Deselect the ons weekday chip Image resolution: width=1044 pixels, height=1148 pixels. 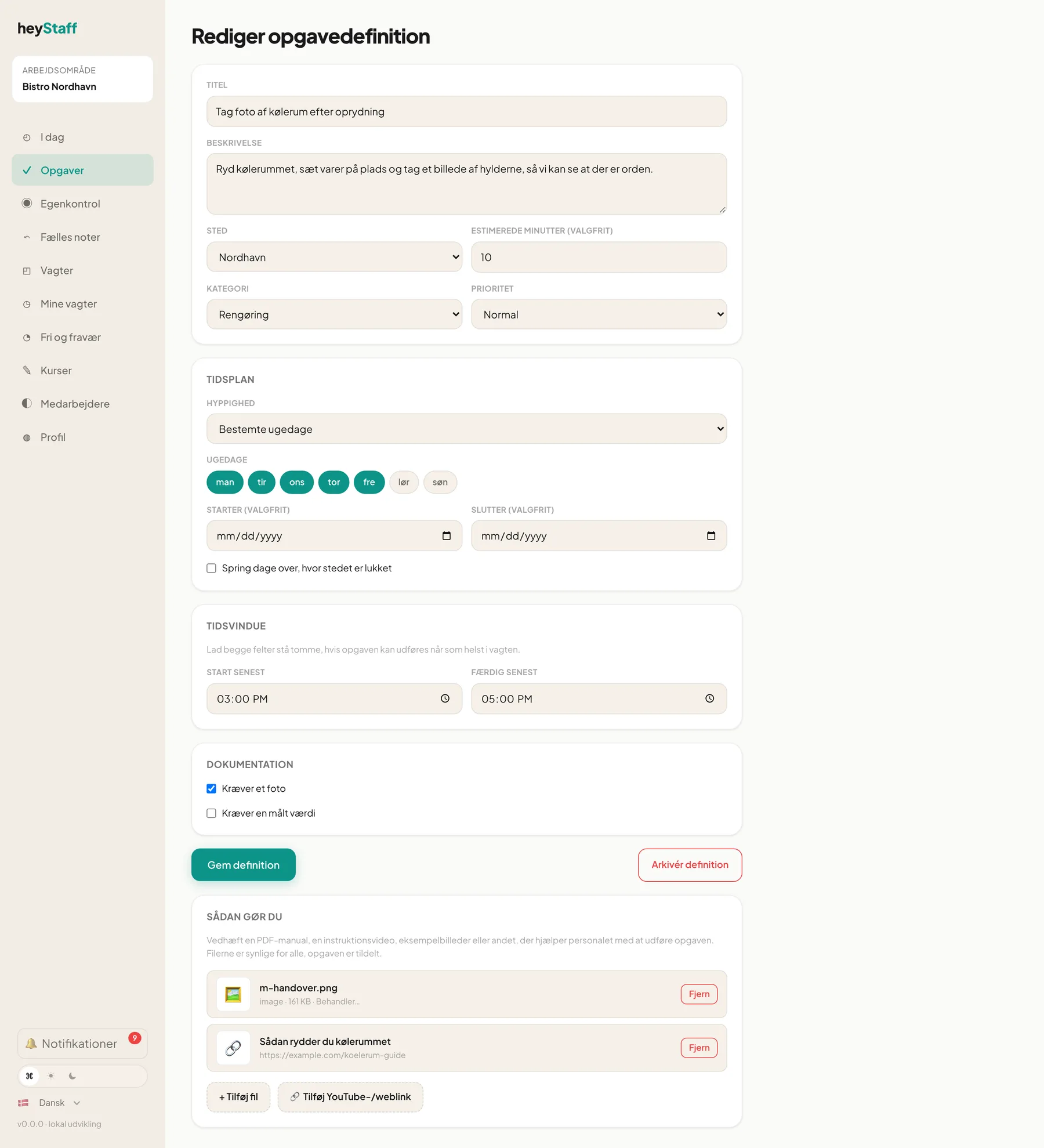(x=297, y=482)
